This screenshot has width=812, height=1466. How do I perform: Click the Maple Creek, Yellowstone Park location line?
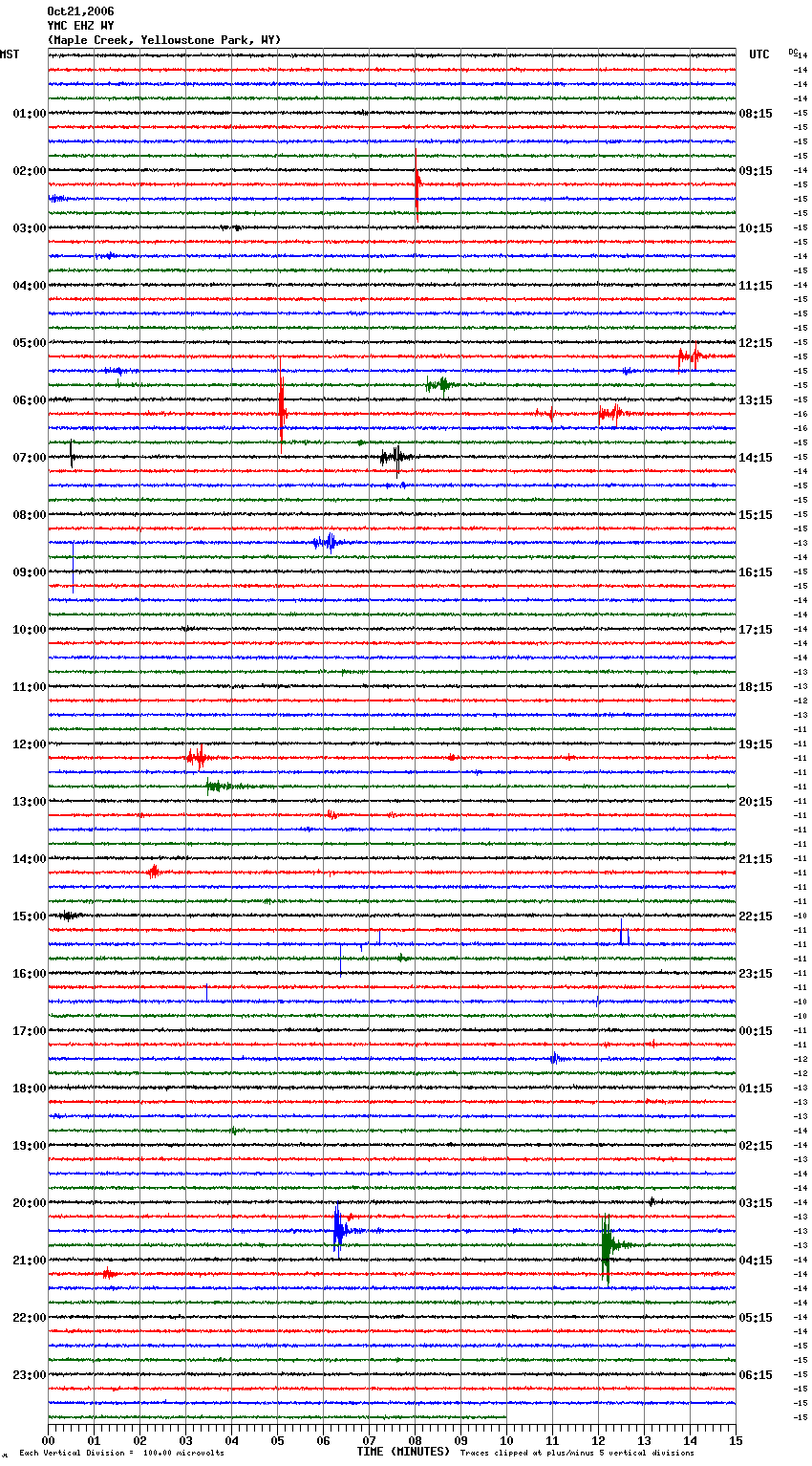164,40
